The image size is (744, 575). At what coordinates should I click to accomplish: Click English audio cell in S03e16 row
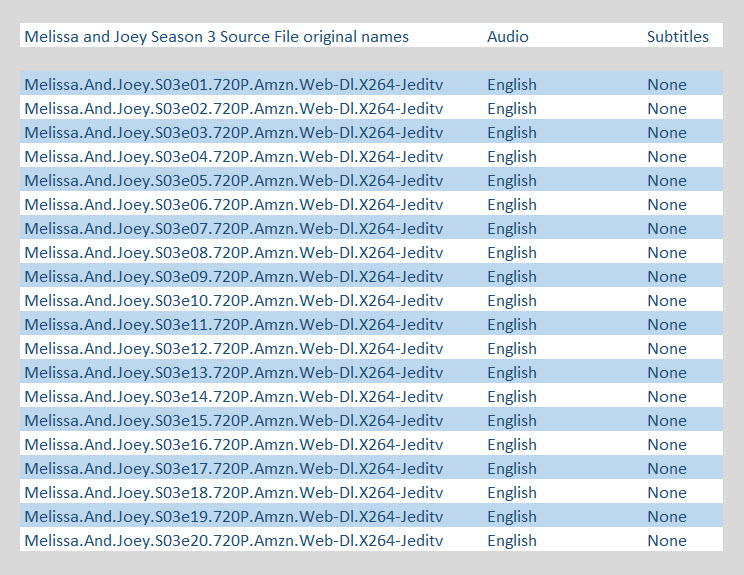pyautogui.click(x=512, y=445)
